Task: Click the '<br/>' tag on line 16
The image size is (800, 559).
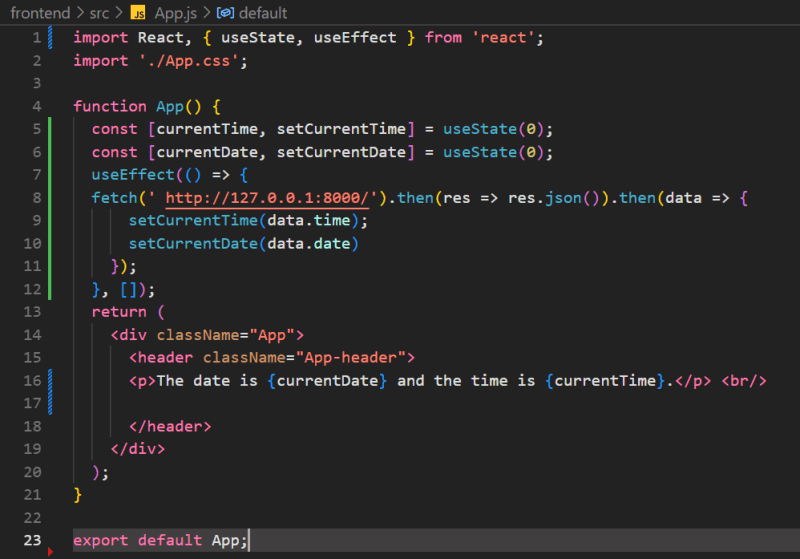Action: (x=744, y=380)
